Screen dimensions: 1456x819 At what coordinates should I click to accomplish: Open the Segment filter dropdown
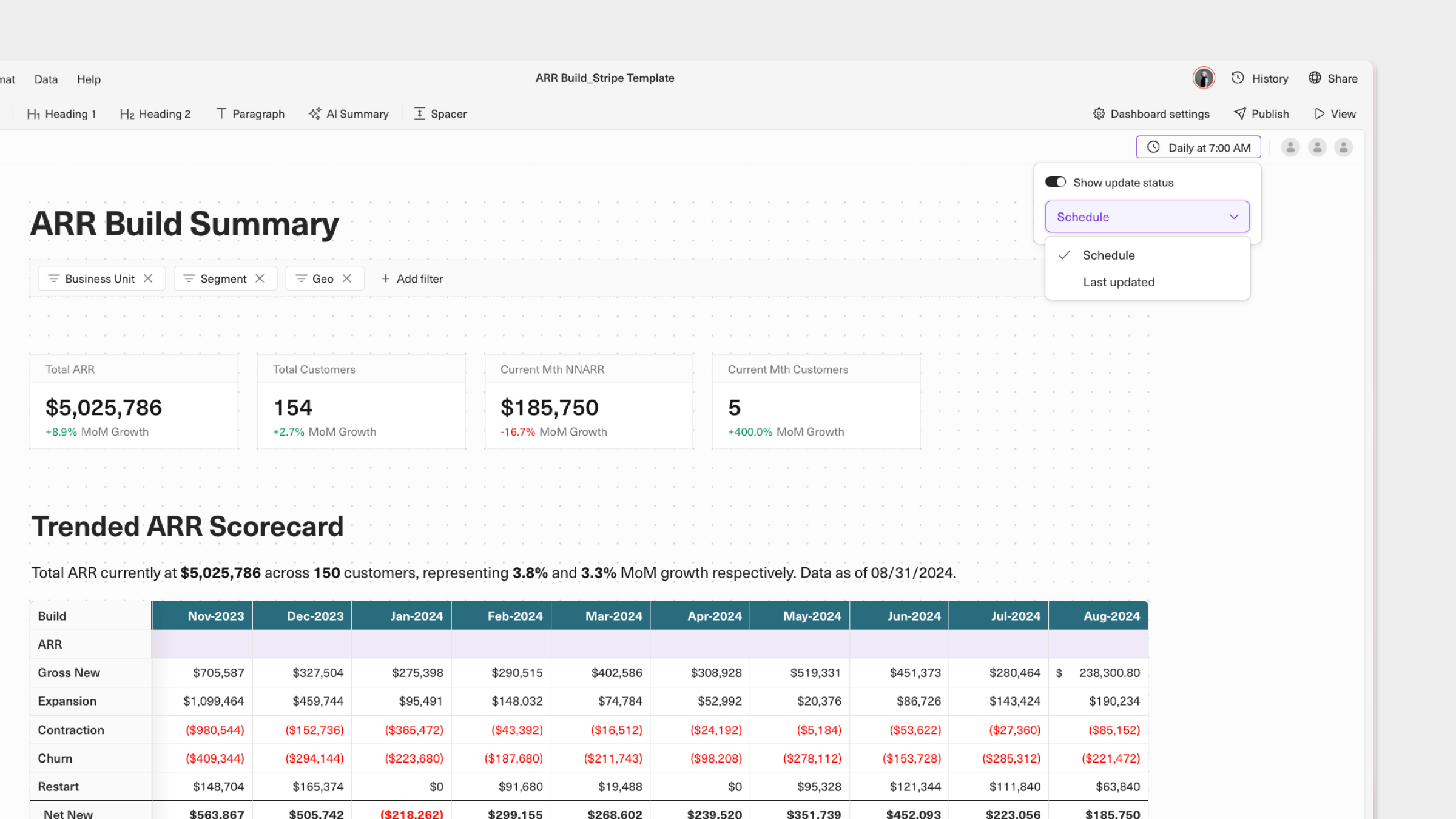pyautogui.click(x=223, y=278)
